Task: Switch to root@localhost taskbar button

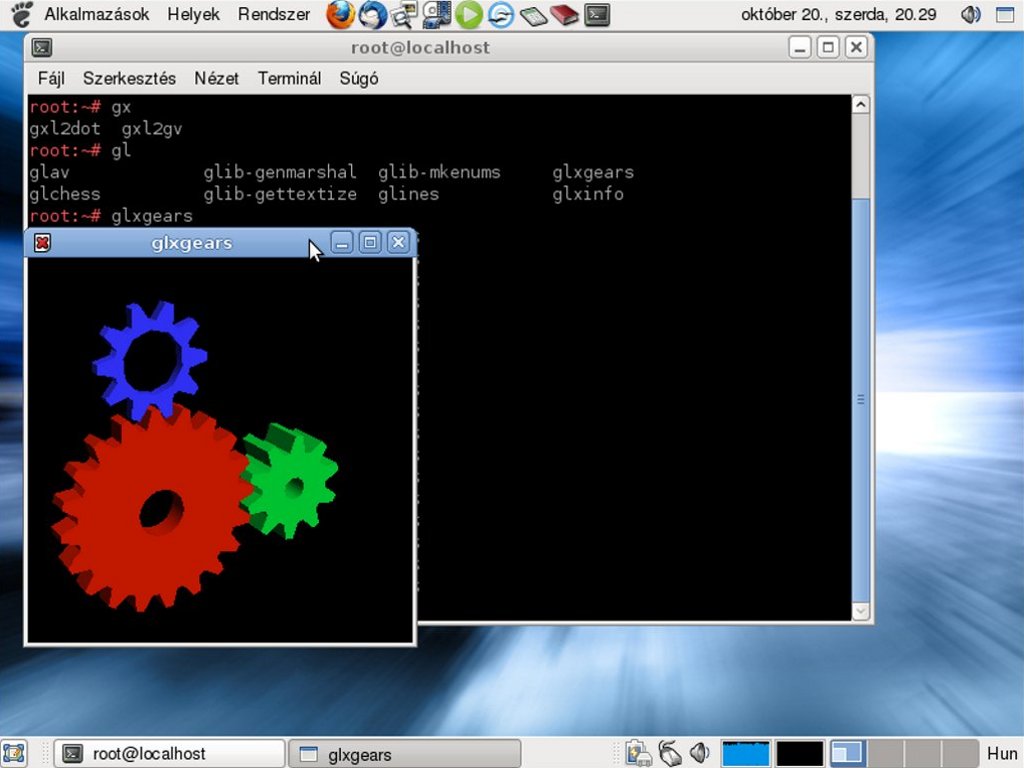Action: [x=169, y=754]
